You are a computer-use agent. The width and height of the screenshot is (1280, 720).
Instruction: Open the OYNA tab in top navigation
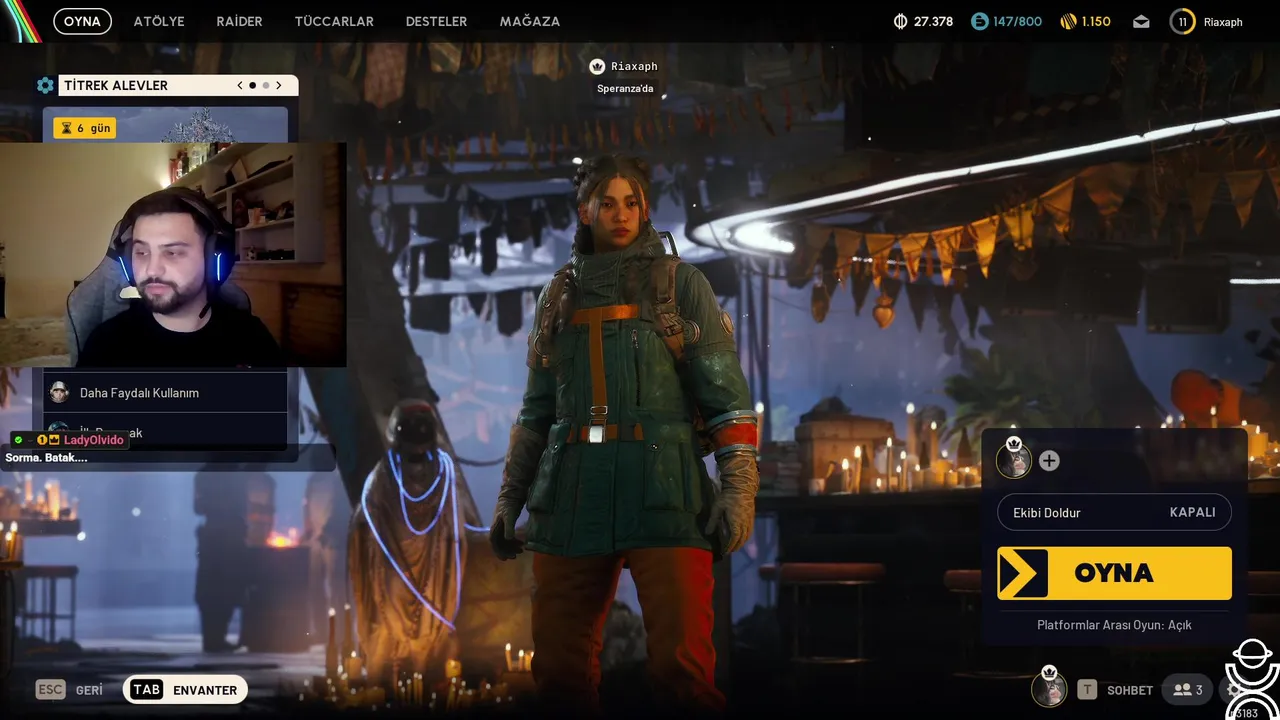click(x=82, y=21)
